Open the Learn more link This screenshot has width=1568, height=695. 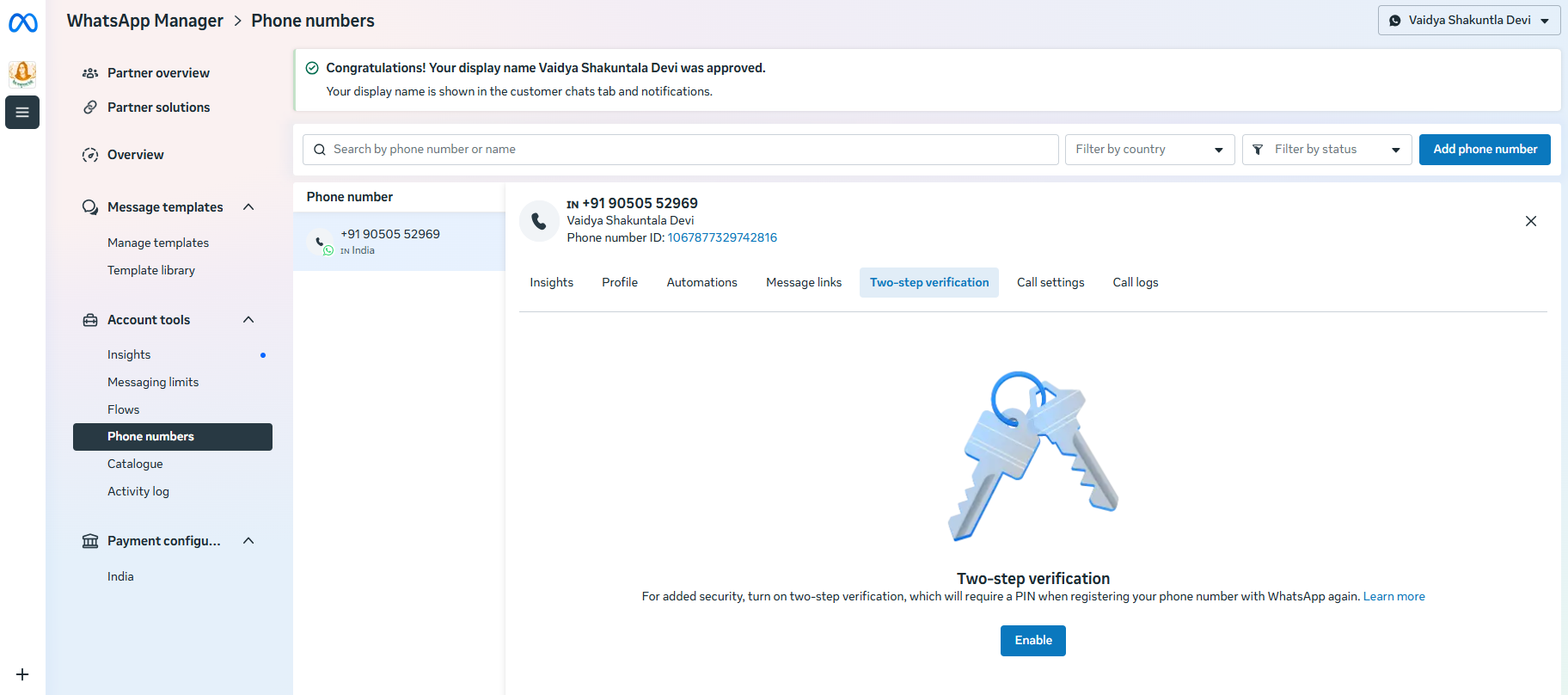pyautogui.click(x=1394, y=597)
